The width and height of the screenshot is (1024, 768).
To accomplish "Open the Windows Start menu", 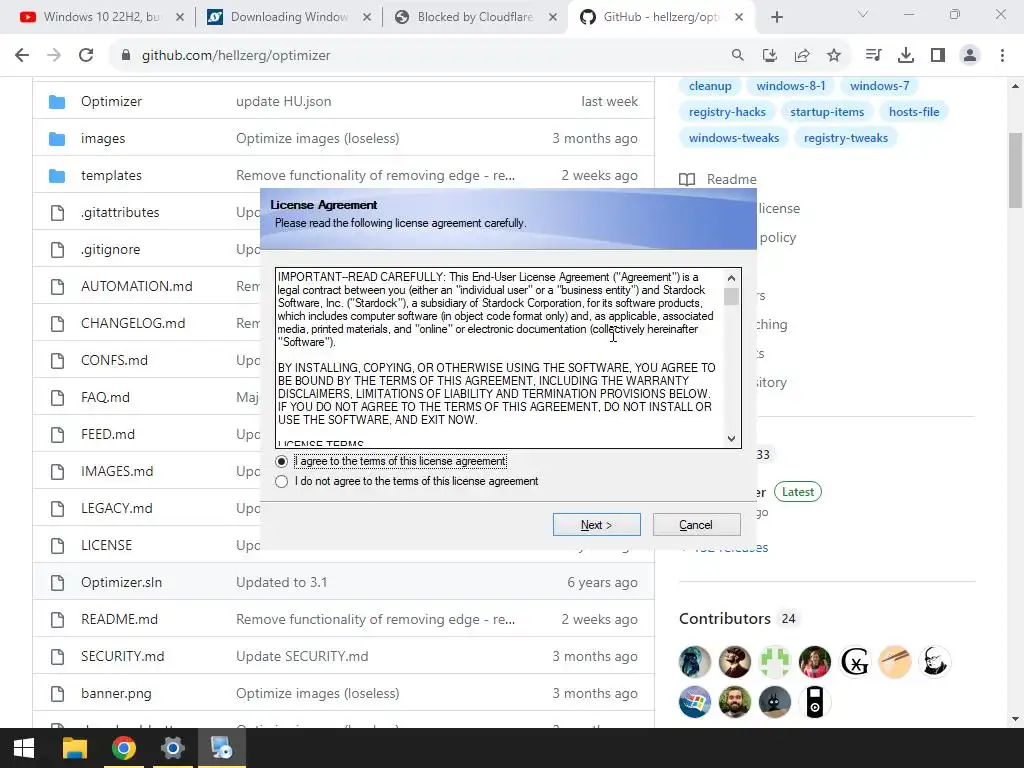I will pos(24,748).
